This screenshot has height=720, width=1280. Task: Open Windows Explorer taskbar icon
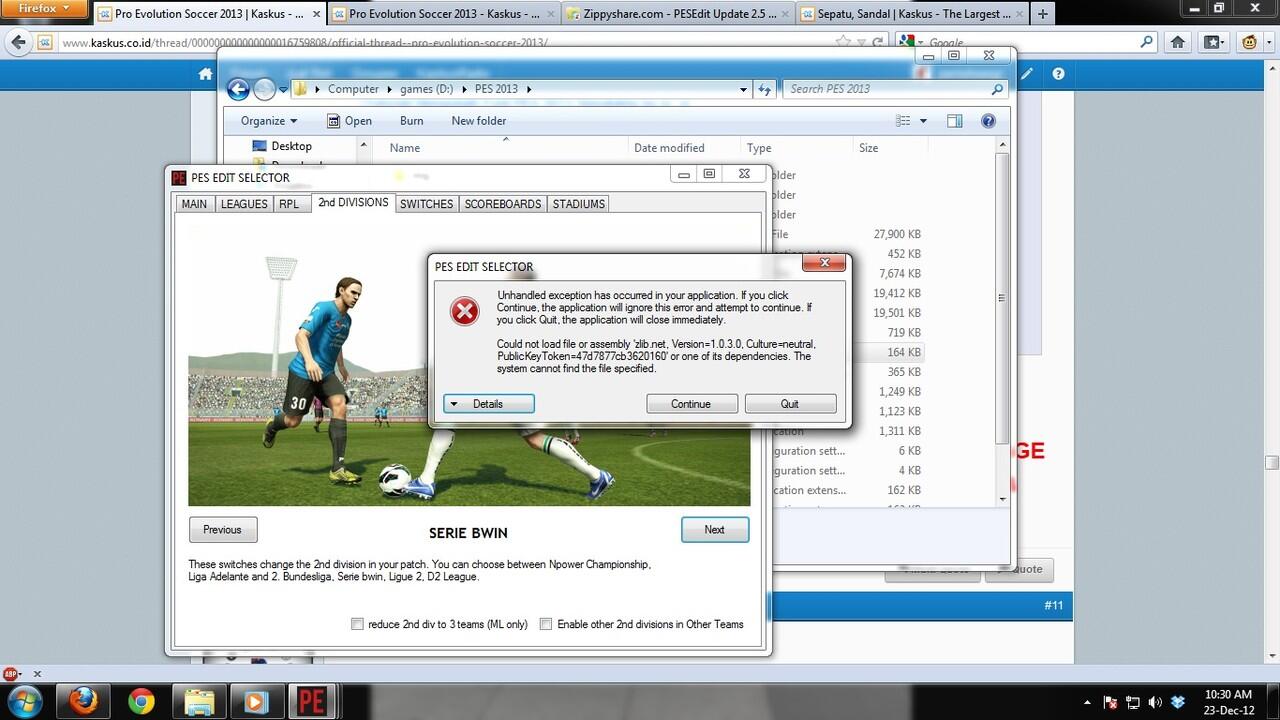click(199, 701)
